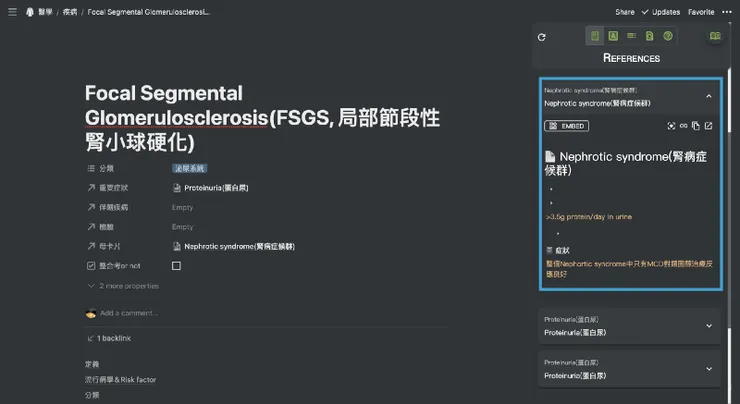Image resolution: width=740 pixels, height=404 pixels.
Task: Toggle the 整合考or not checkbox
Action: (x=176, y=266)
